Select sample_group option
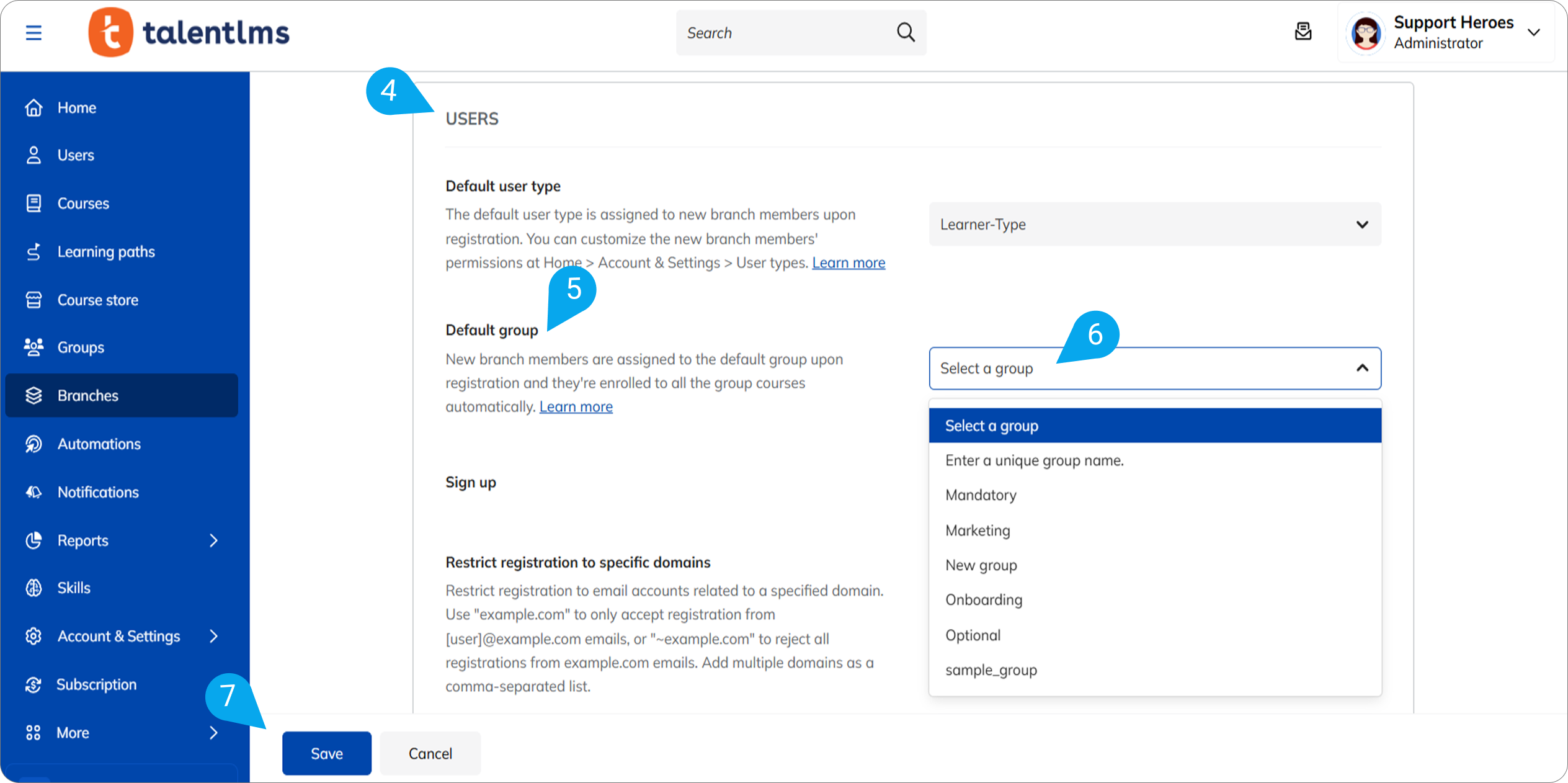This screenshot has height=783, width=1568. pyautogui.click(x=991, y=670)
